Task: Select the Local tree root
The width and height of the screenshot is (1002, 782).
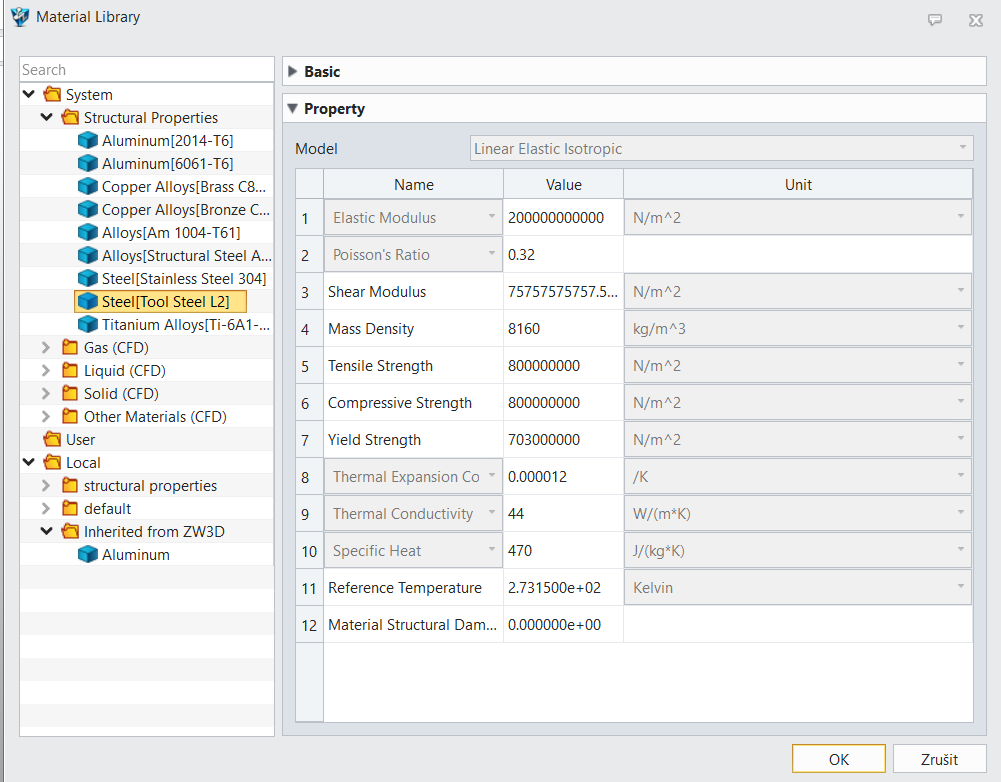Action: coord(83,463)
